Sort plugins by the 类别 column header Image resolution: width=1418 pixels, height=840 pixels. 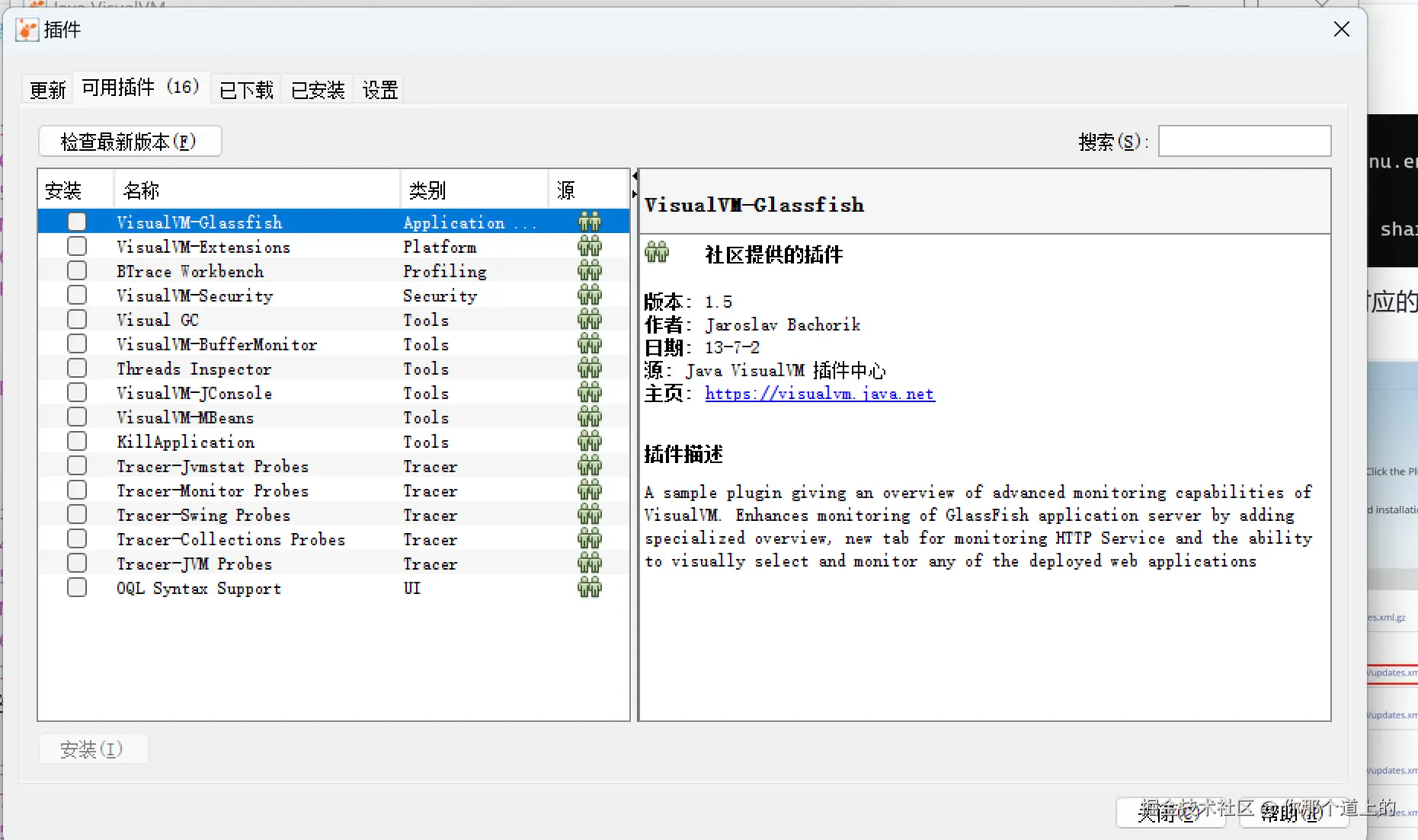(x=474, y=190)
